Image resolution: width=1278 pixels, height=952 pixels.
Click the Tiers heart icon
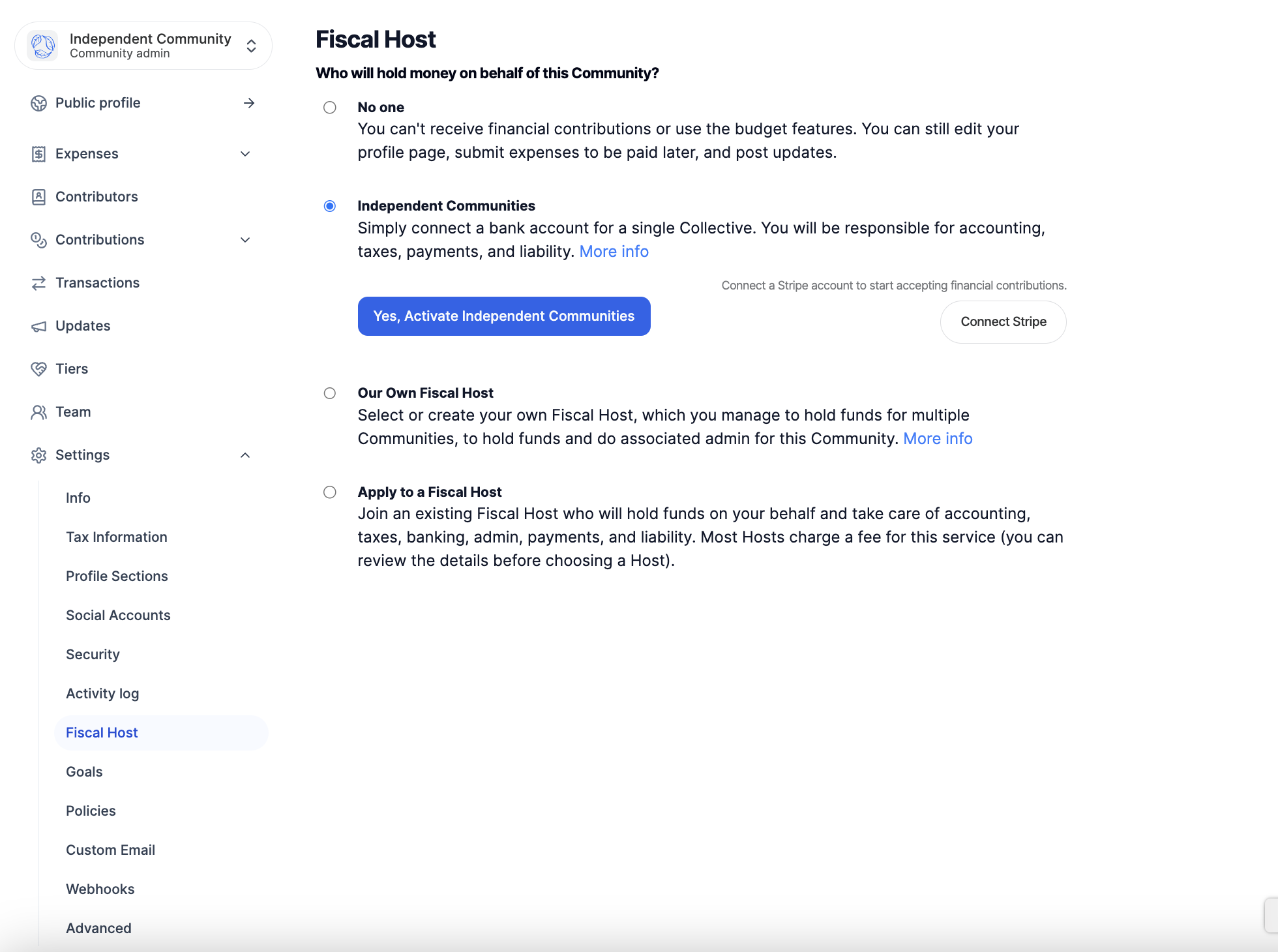point(38,369)
